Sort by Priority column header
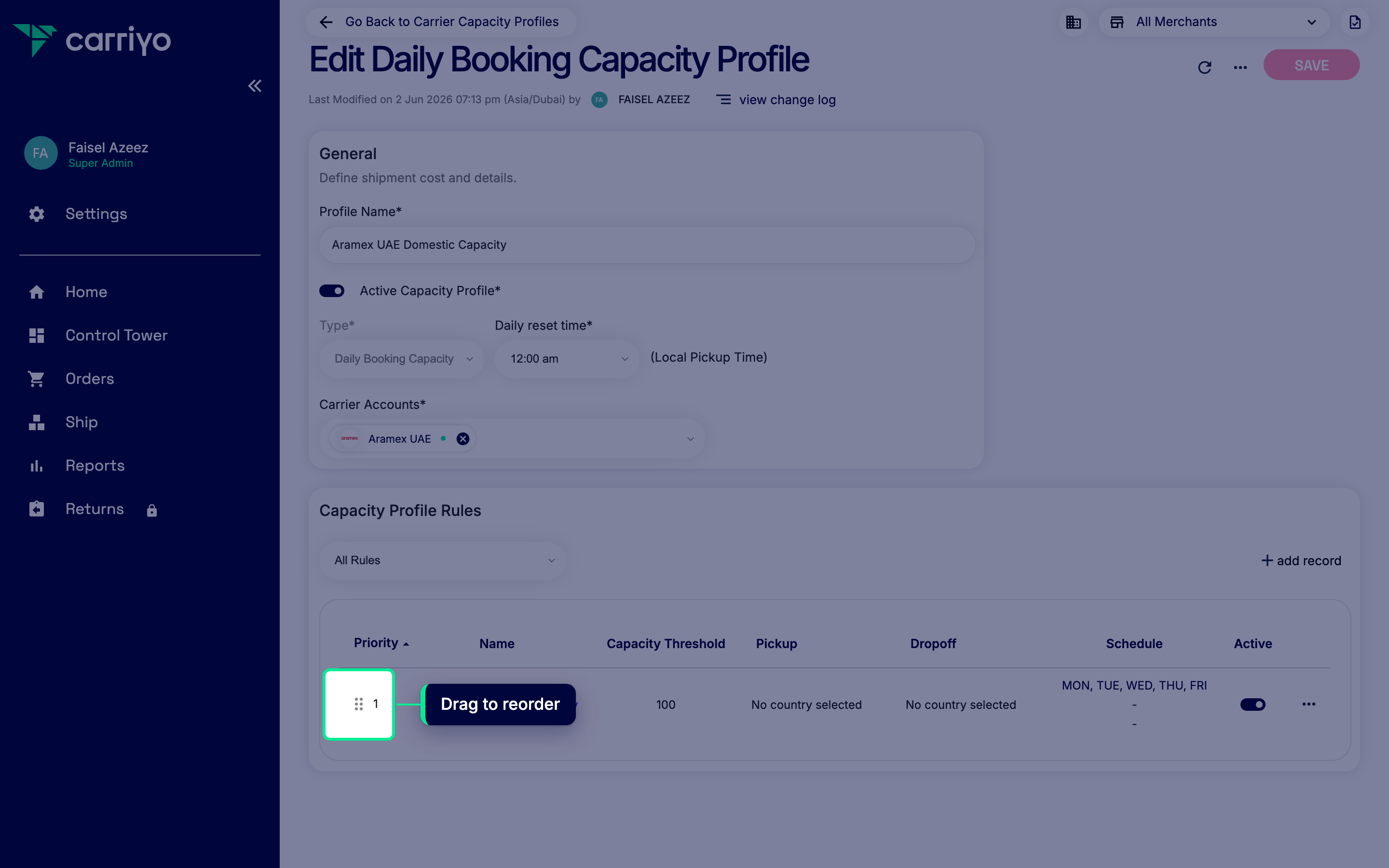The height and width of the screenshot is (868, 1389). pos(381,643)
